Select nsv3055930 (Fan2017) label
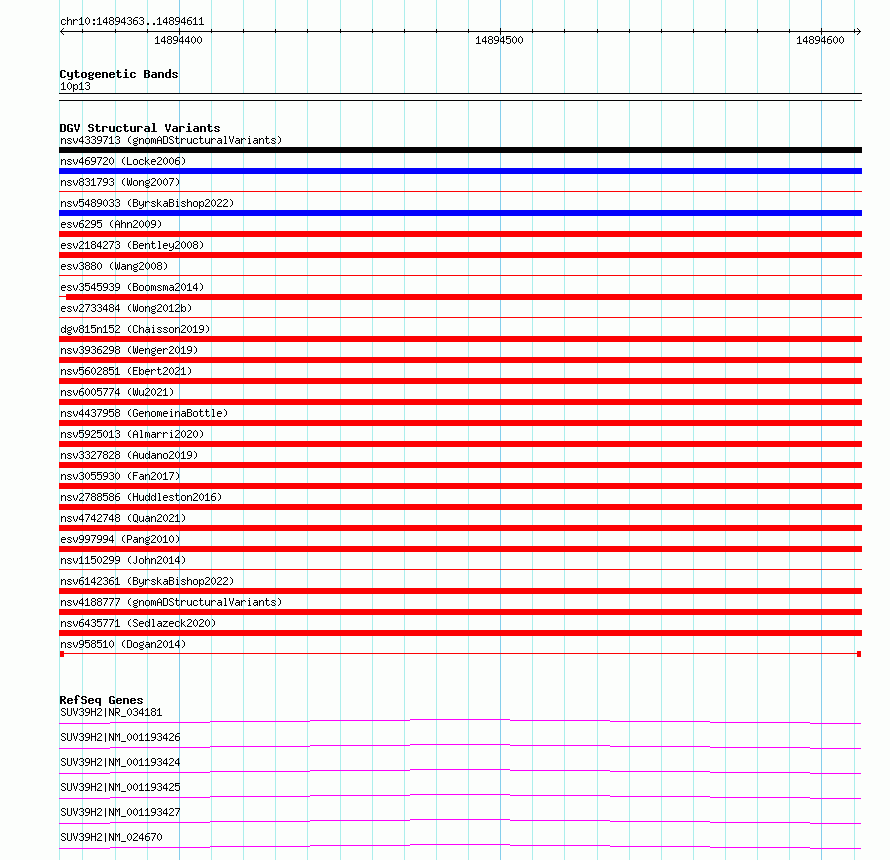Screen dimensions: 890x860 coord(120,476)
